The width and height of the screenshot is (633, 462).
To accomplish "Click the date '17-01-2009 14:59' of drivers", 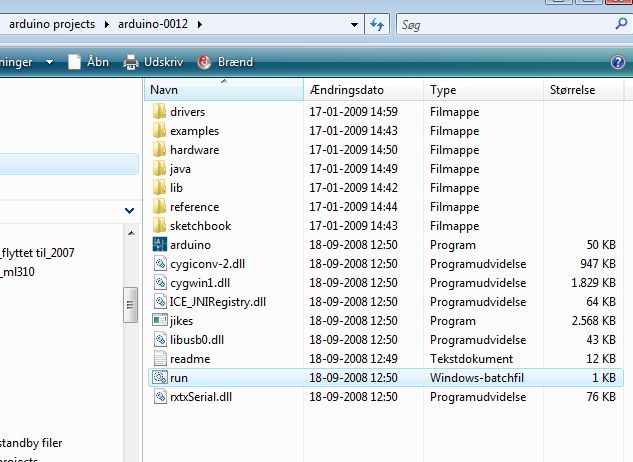I will click(353, 111).
